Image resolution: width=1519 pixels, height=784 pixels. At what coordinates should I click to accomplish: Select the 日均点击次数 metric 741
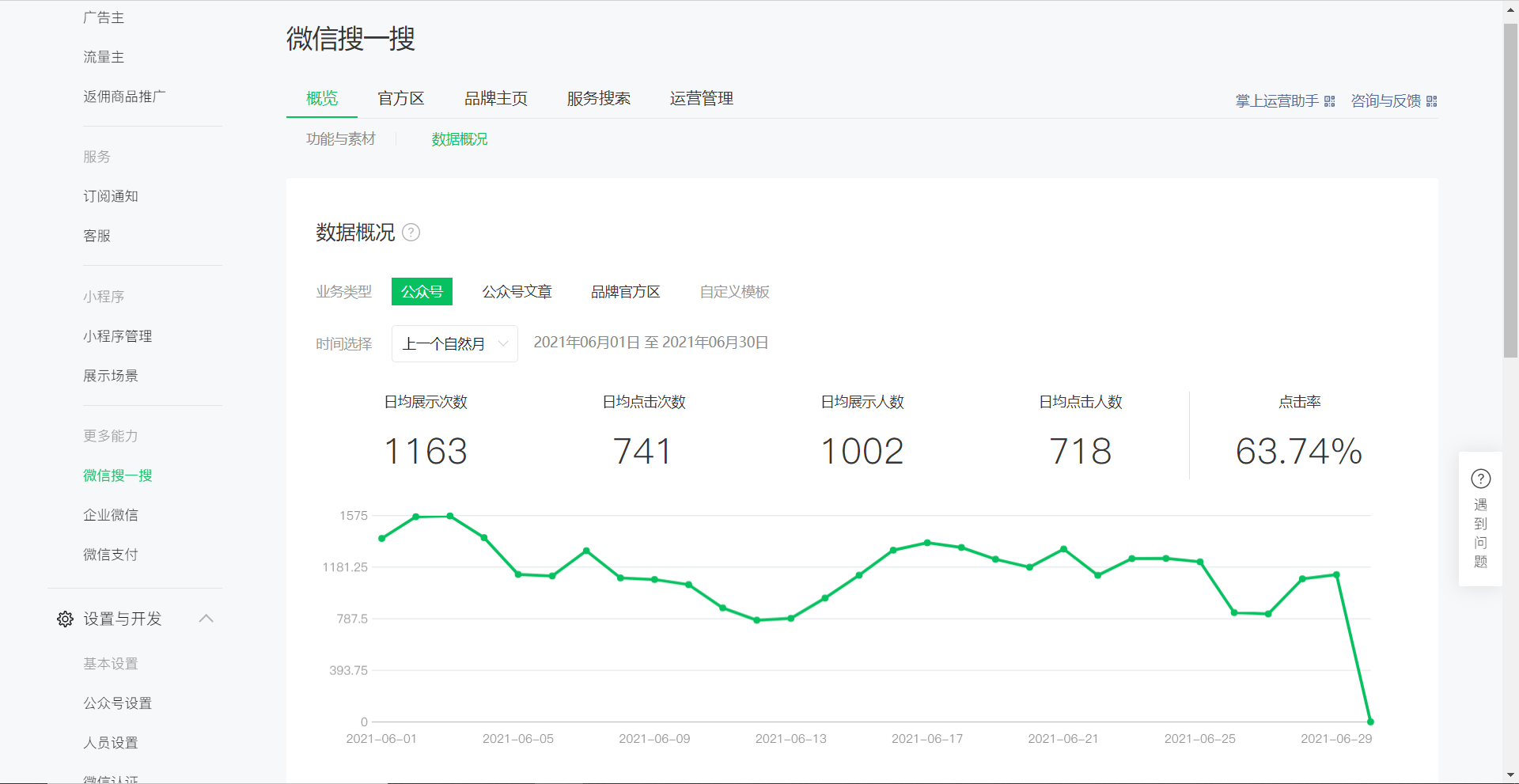point(643,452)
